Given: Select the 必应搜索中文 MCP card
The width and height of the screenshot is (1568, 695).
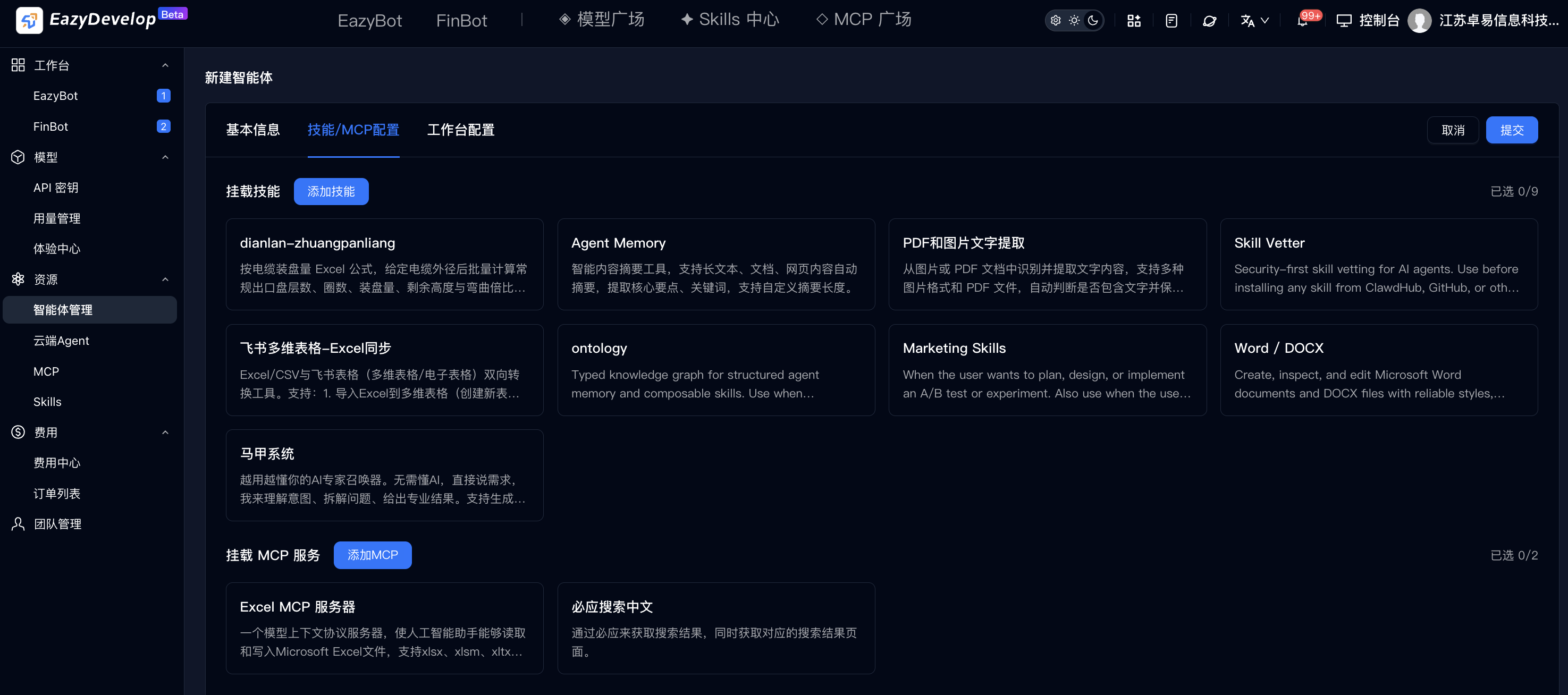Looking at the screenshot, I should [x=716, y=628].
